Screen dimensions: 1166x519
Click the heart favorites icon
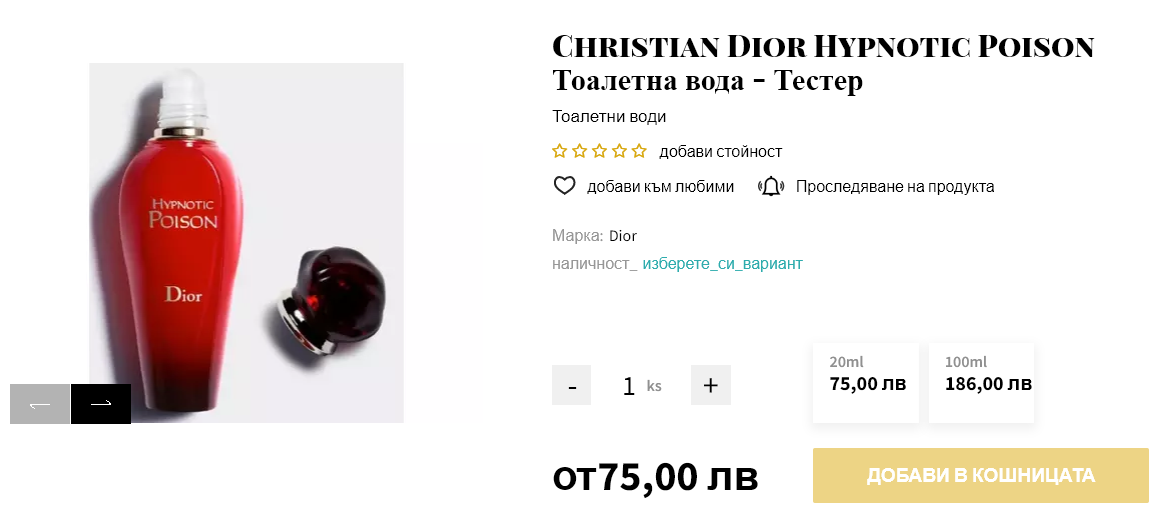click(x=565, y=186)
